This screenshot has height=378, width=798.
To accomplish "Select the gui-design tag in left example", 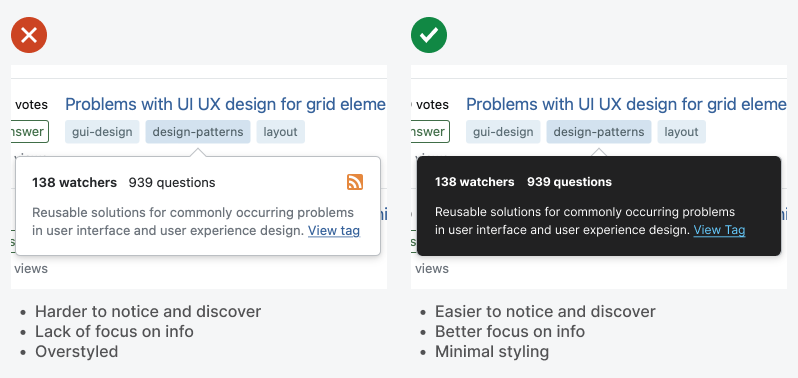I will pyautogui.click(x=102, y=132).
